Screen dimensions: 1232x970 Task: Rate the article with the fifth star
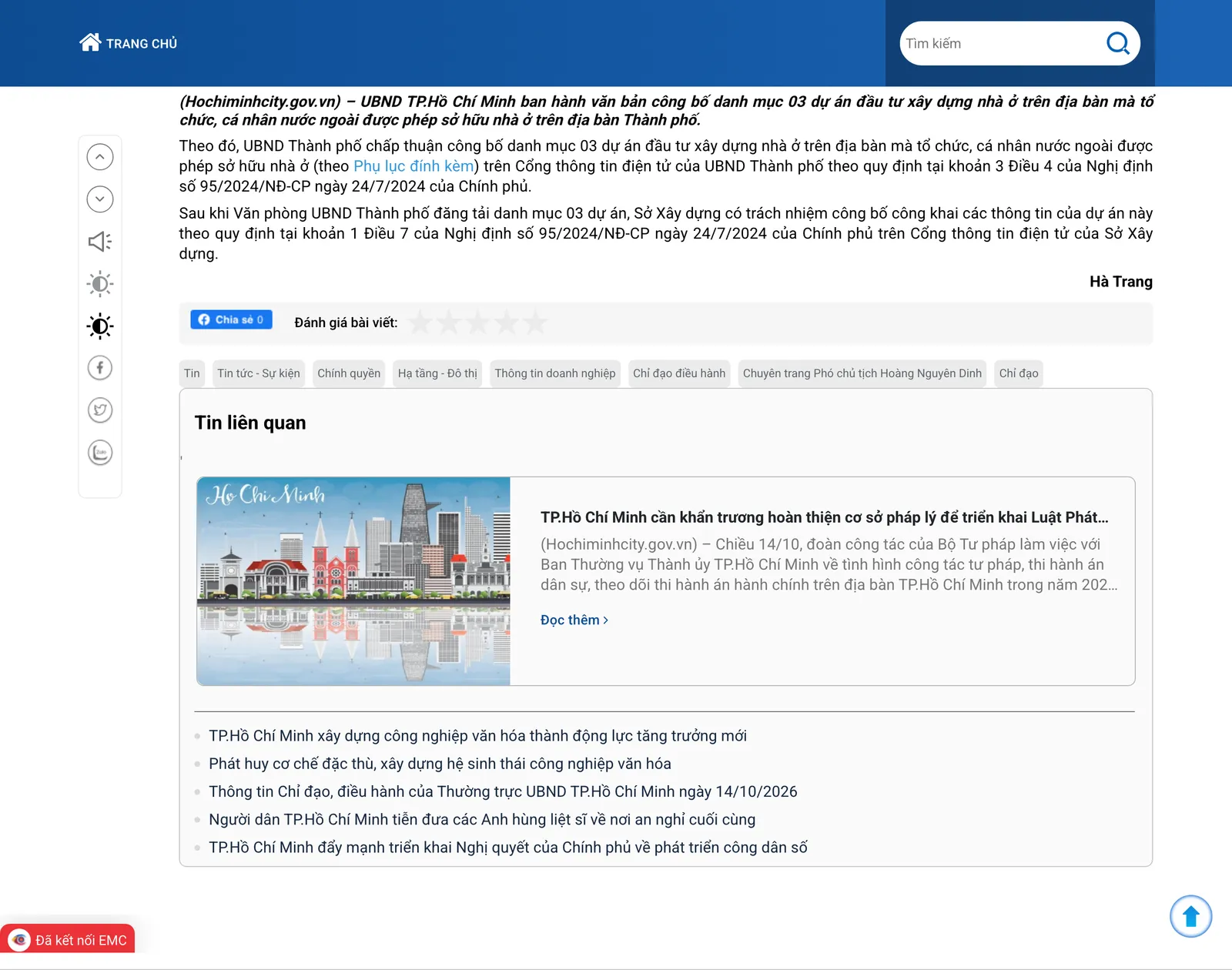[534, 323]
